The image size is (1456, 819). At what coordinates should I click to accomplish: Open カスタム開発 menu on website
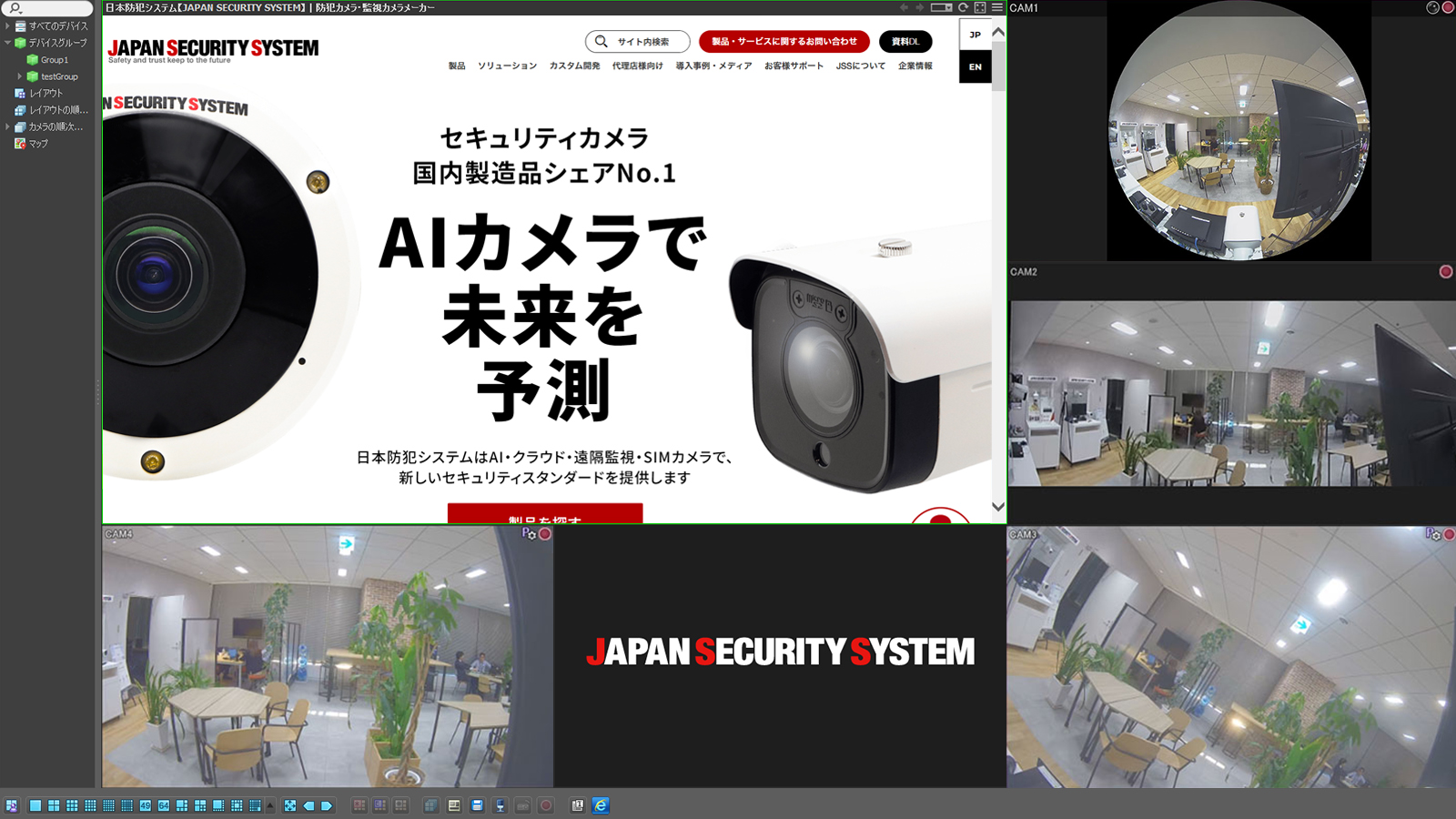pos(574,66)
